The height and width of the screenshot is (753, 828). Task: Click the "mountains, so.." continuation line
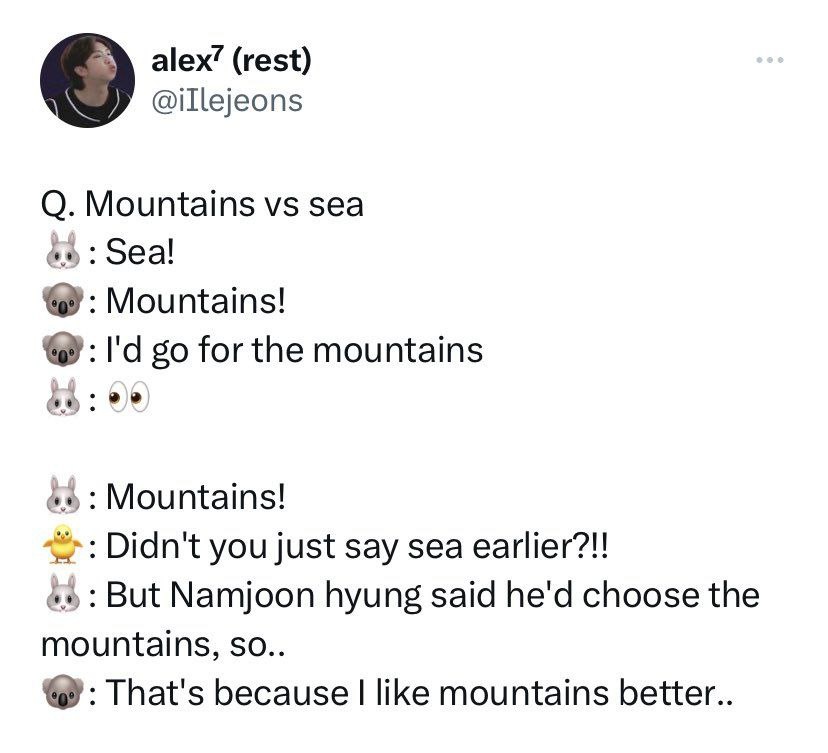[163, 645]
